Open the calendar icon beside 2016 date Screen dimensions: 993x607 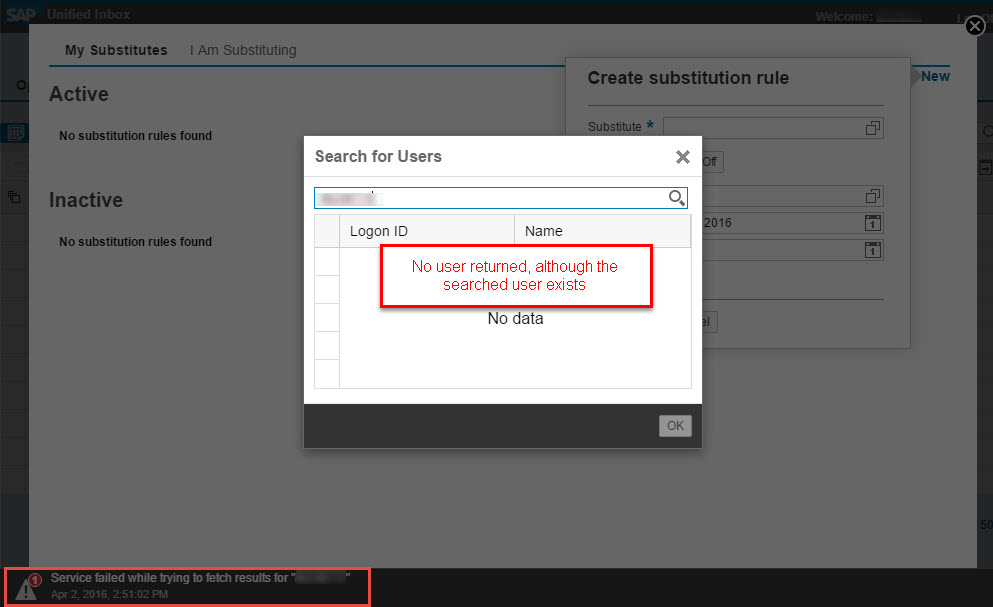pos(873,223)
